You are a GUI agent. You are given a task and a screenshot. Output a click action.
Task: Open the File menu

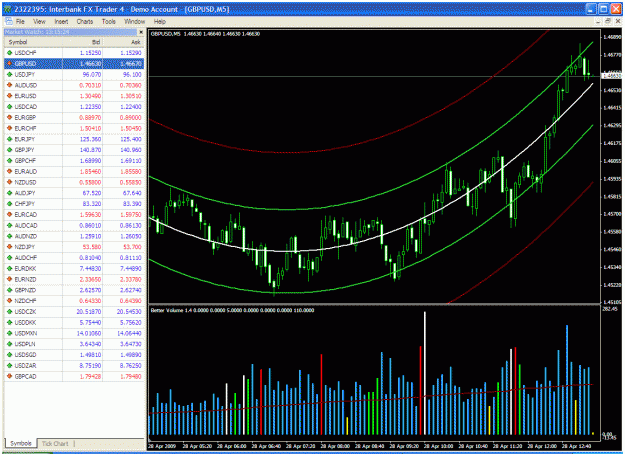click(x=20, y=22)
